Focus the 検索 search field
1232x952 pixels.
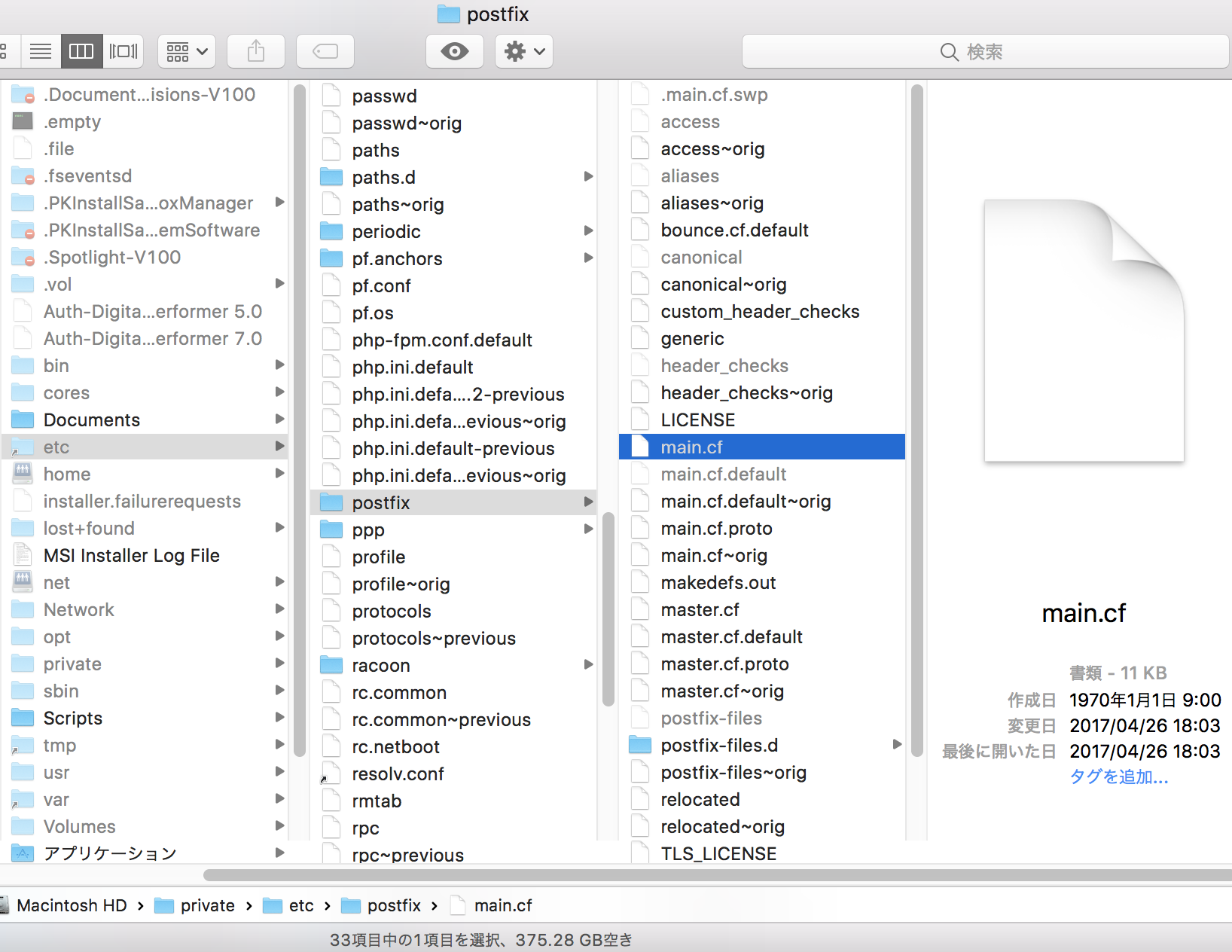985,51
